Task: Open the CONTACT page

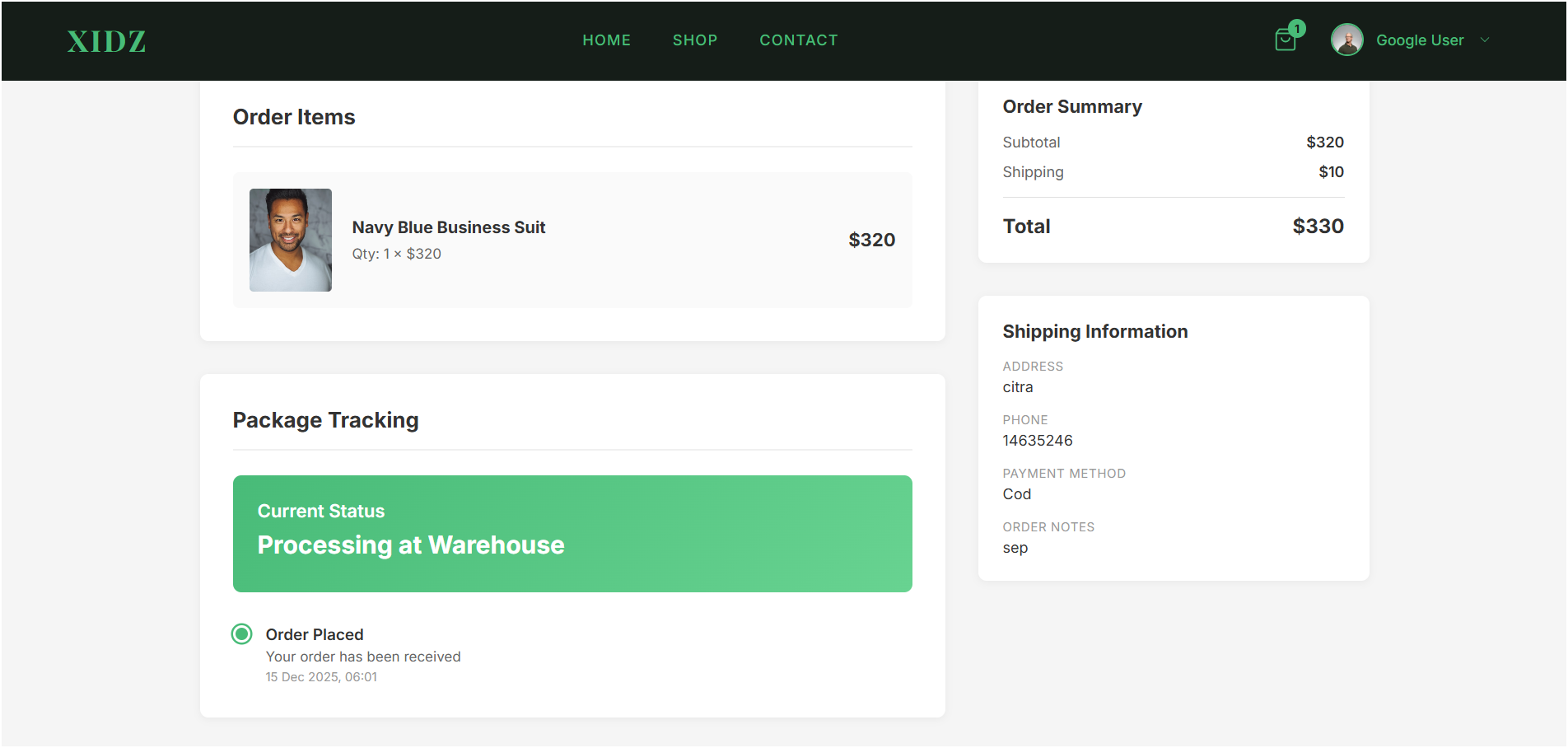Action: coord(798,40)
